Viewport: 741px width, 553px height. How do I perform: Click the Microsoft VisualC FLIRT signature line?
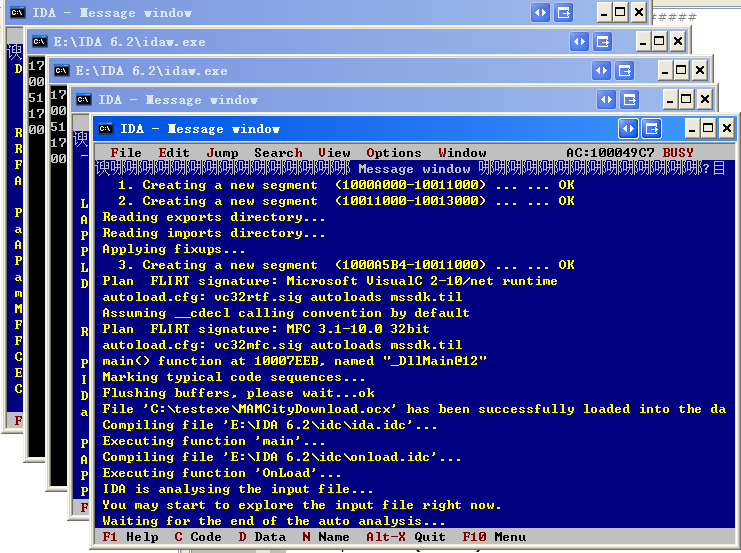pos(330,281)
